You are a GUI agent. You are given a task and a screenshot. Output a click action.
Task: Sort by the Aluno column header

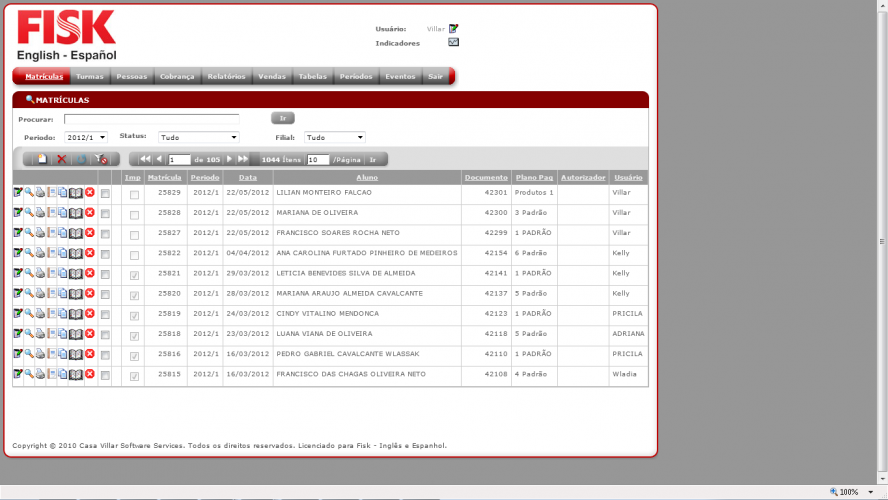click(367, 177)
